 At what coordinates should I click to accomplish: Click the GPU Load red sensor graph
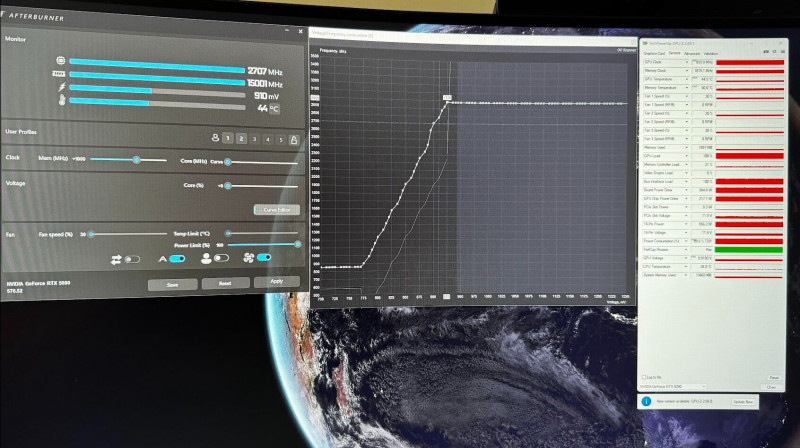point(749,156)
